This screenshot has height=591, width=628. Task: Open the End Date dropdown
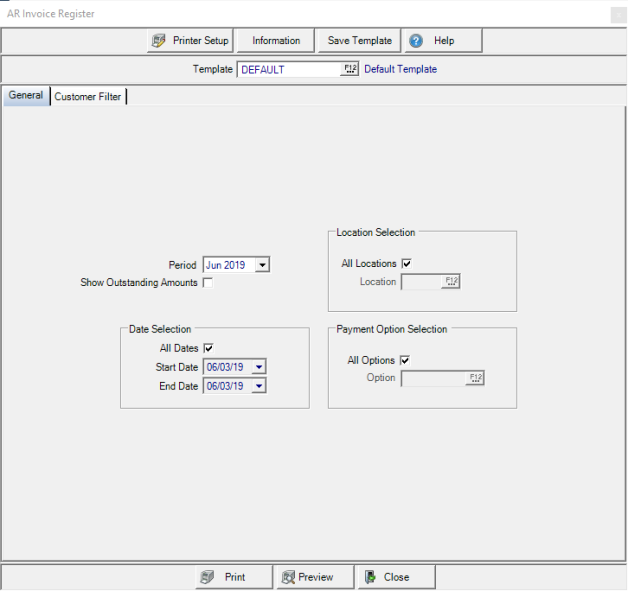point(259,386)
